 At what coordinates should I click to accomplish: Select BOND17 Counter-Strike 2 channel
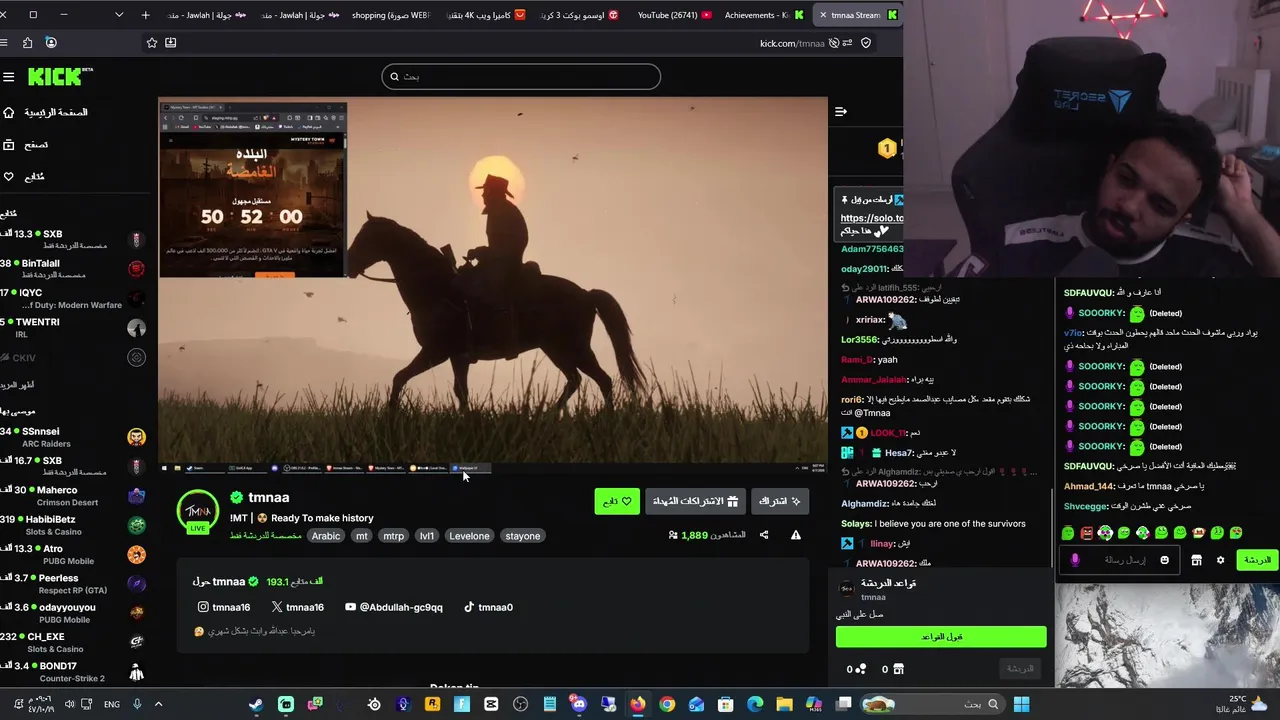click(73, 672)
